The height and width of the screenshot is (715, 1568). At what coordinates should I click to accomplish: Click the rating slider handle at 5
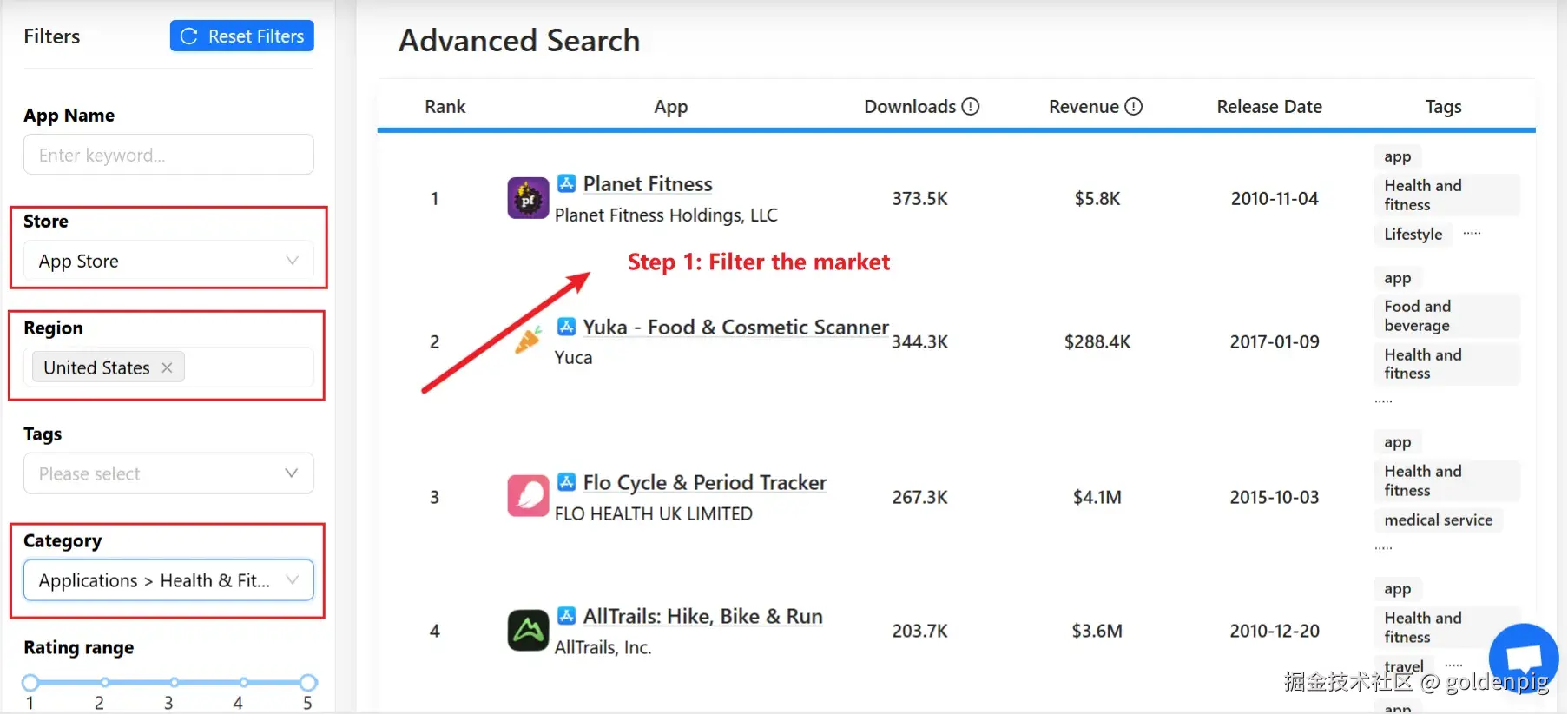(x=307, y=682)
